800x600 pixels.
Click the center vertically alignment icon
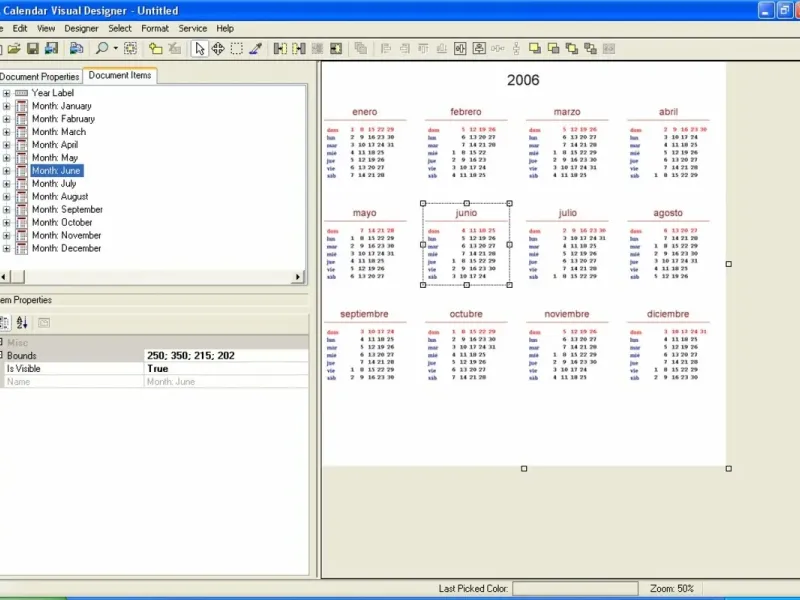479,48
